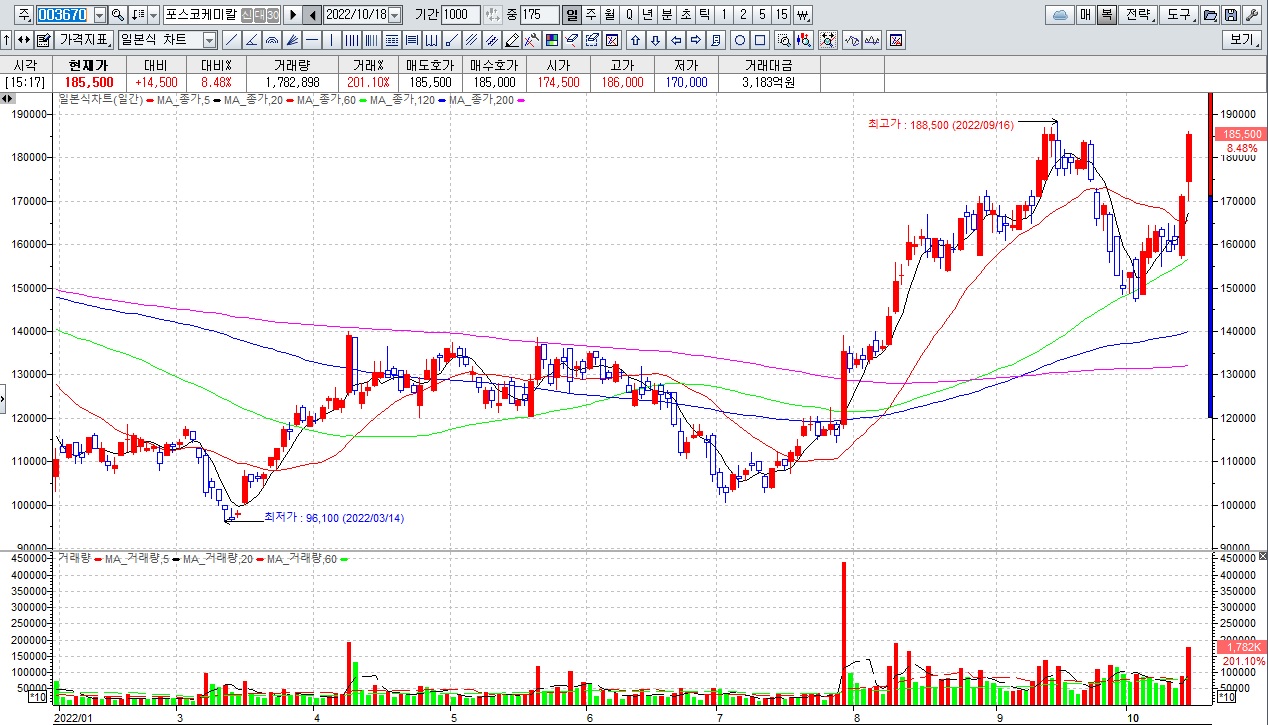Click the 현재가 column header
1268x725 pixels.
(89, 65)
